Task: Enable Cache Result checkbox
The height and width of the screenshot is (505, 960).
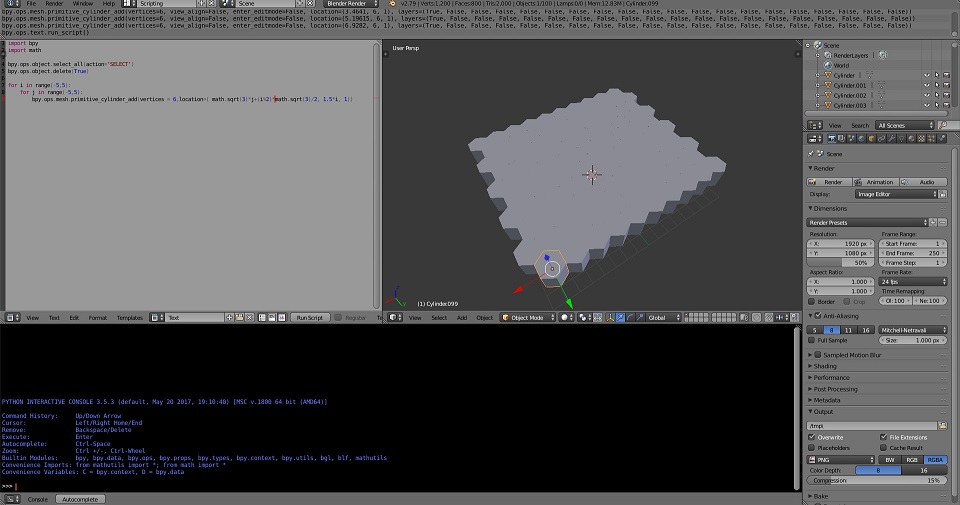Action: [x=883, y=447]
